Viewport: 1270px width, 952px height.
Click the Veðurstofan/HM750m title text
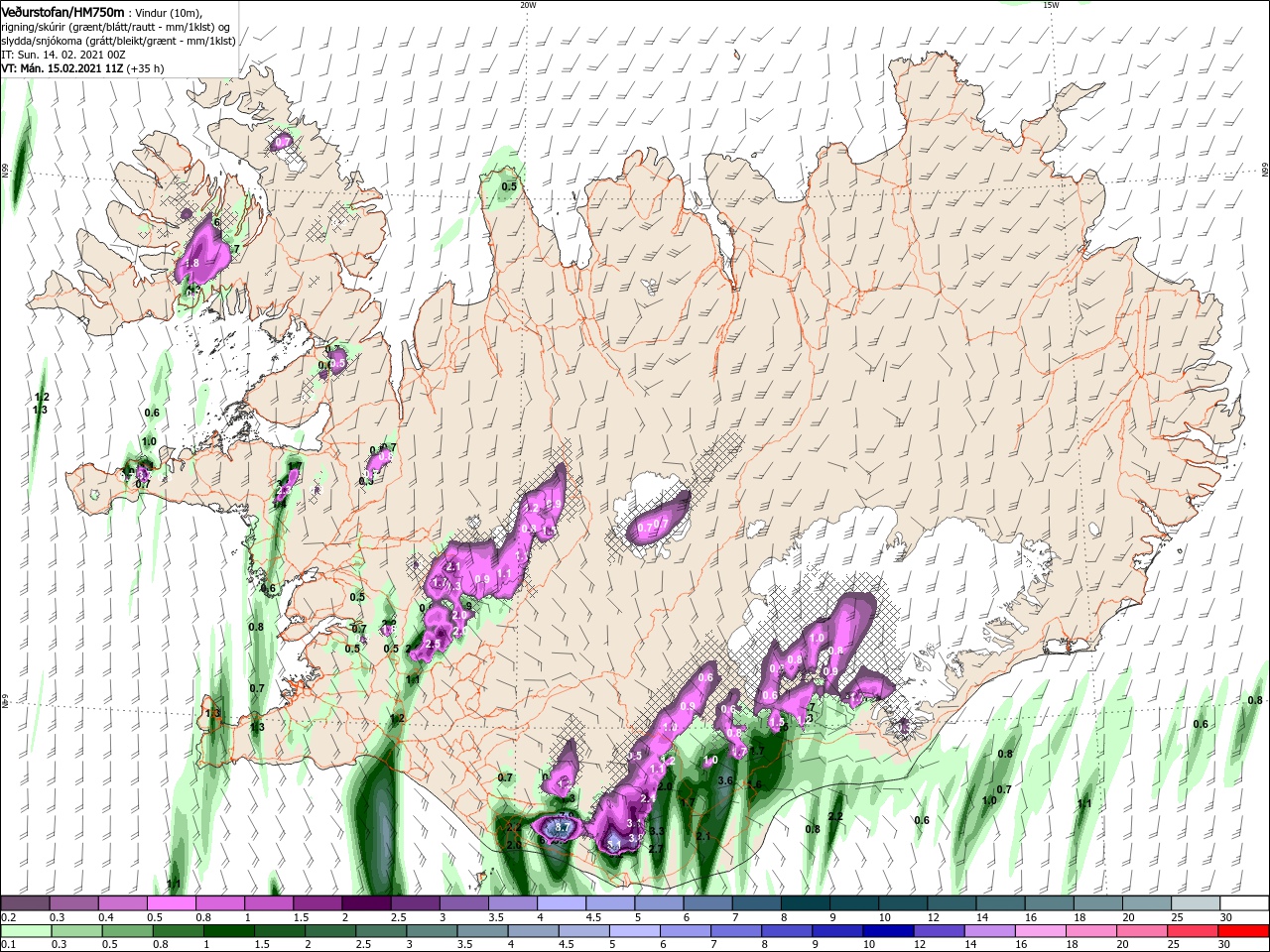pyautogui.click(x=63, y=11)
